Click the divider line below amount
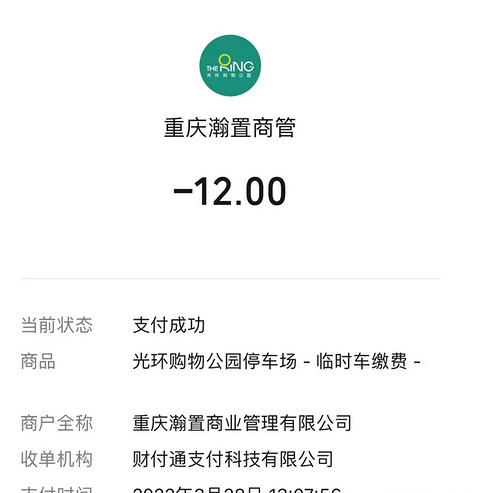The width and height of the screenshot is (480, 493). pos(230,278)
